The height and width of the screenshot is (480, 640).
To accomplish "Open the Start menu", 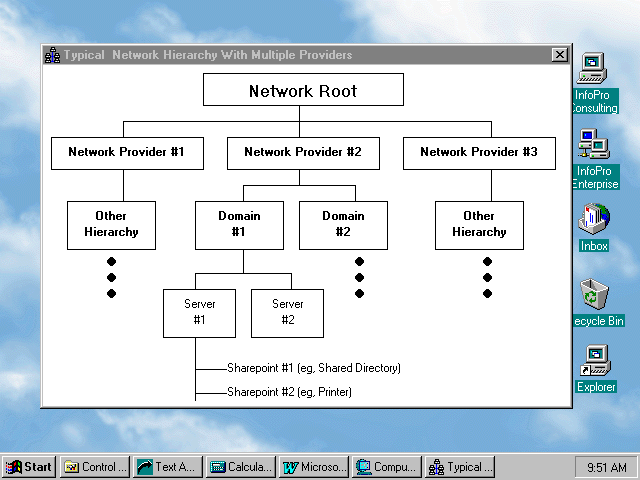I will point(29,467).
